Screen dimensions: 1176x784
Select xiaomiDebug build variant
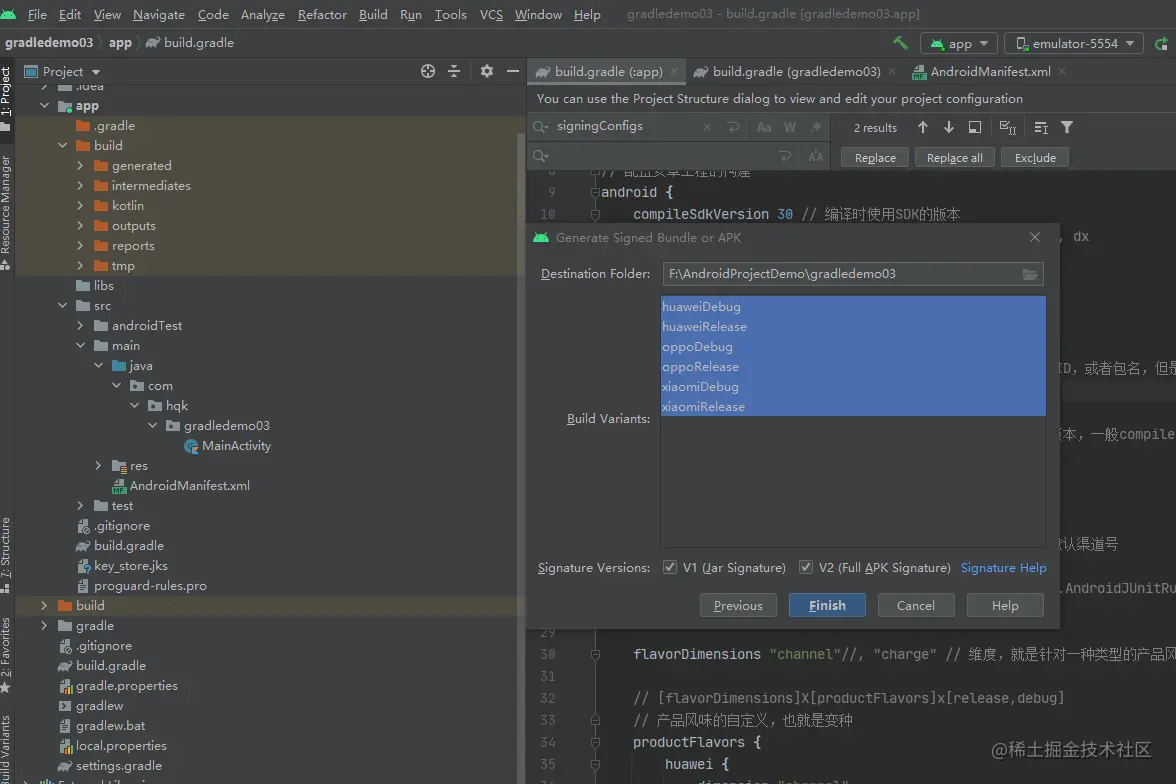click(x=853, y=387)
